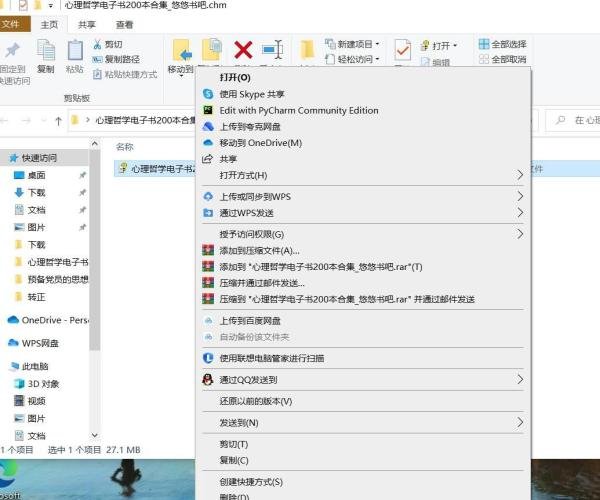Choose 使用联想电脑管家进行扫描

pos(362,358)
